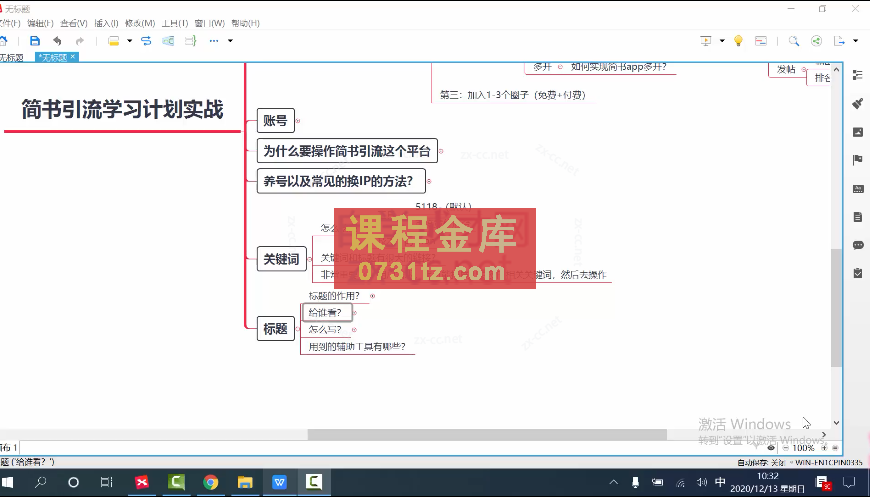Open the 插入(I) menu
Viewport: 870px width, 497px height.
tap(106, 23)
